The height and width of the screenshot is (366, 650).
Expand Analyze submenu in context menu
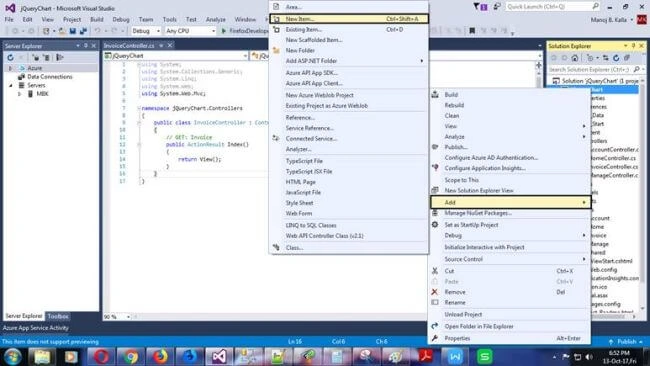(x=509, y=136)
